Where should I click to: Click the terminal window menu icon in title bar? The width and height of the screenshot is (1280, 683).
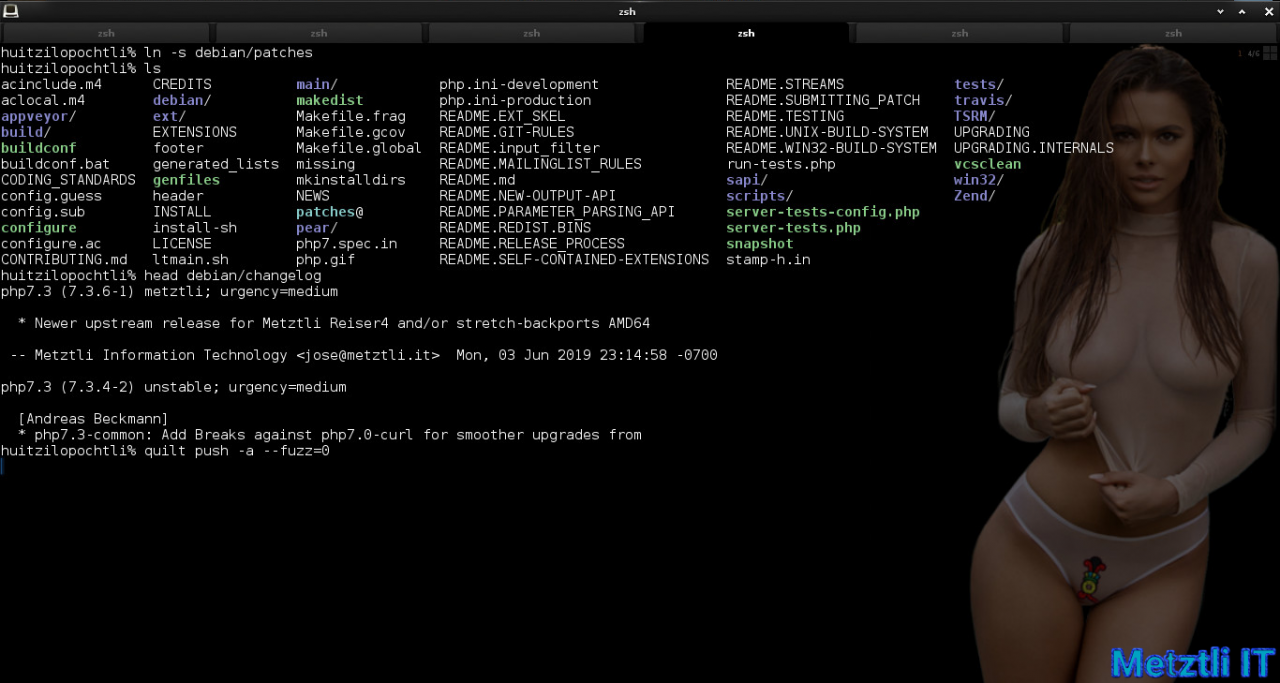tap(9, 11)
